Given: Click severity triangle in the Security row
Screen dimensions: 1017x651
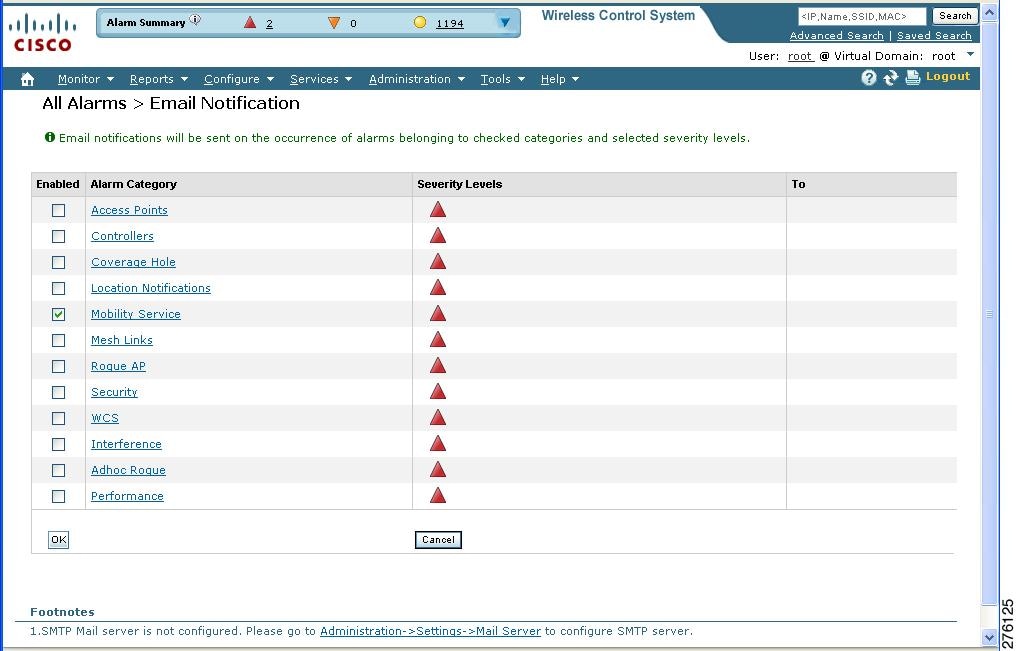Looking at the screenshot, I should pos(438,391).
